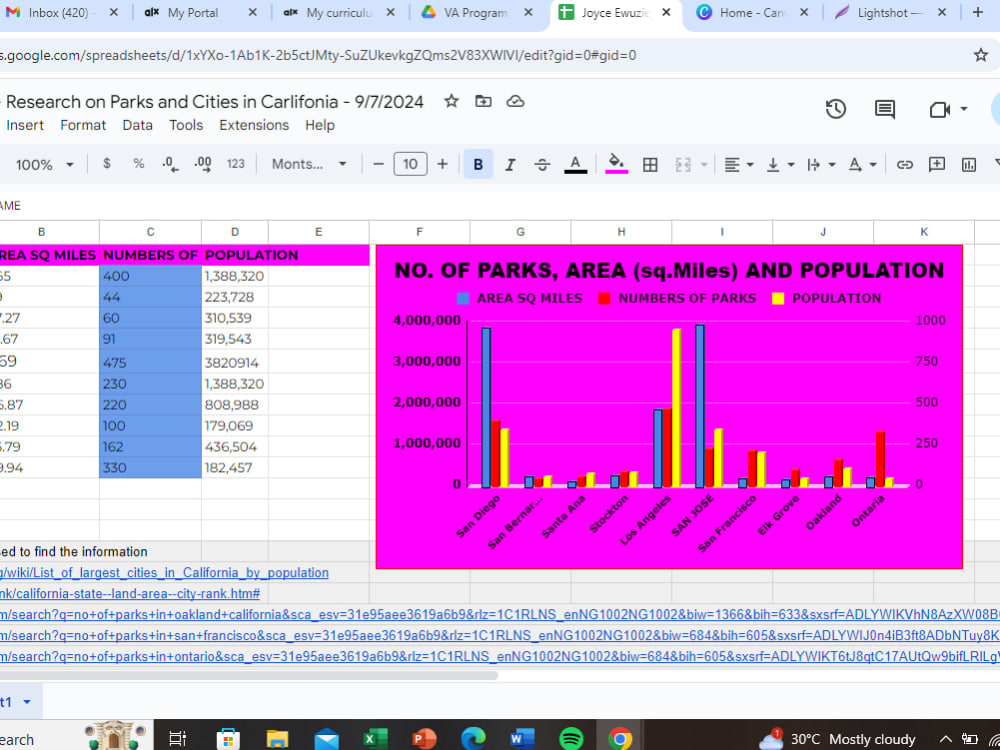
Task: Select column F header
Action: (x=420, y=232)
